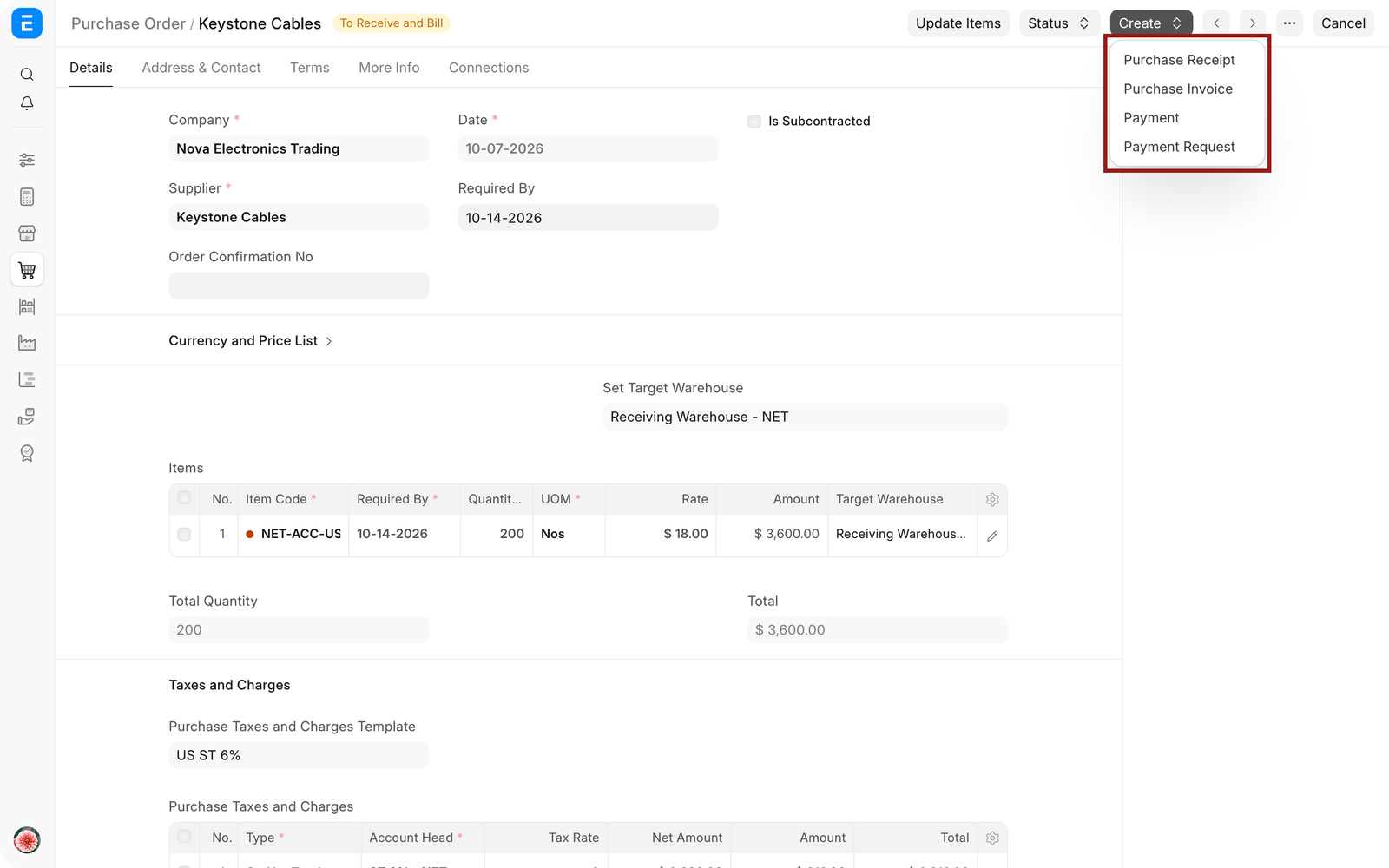Switch to the Connections tab
Viewport: 1389px width, 868px height.
click(x=489, y=68)
